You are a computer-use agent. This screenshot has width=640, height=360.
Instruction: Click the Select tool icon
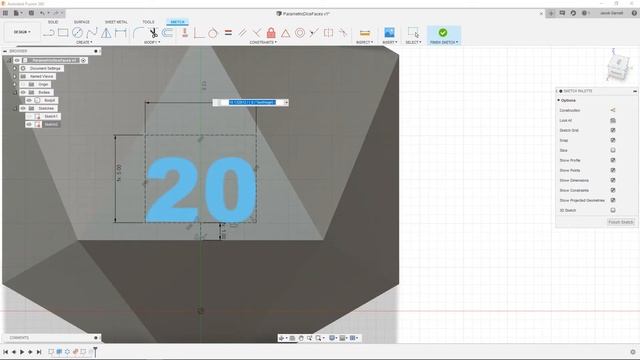[x=413, y=33]
